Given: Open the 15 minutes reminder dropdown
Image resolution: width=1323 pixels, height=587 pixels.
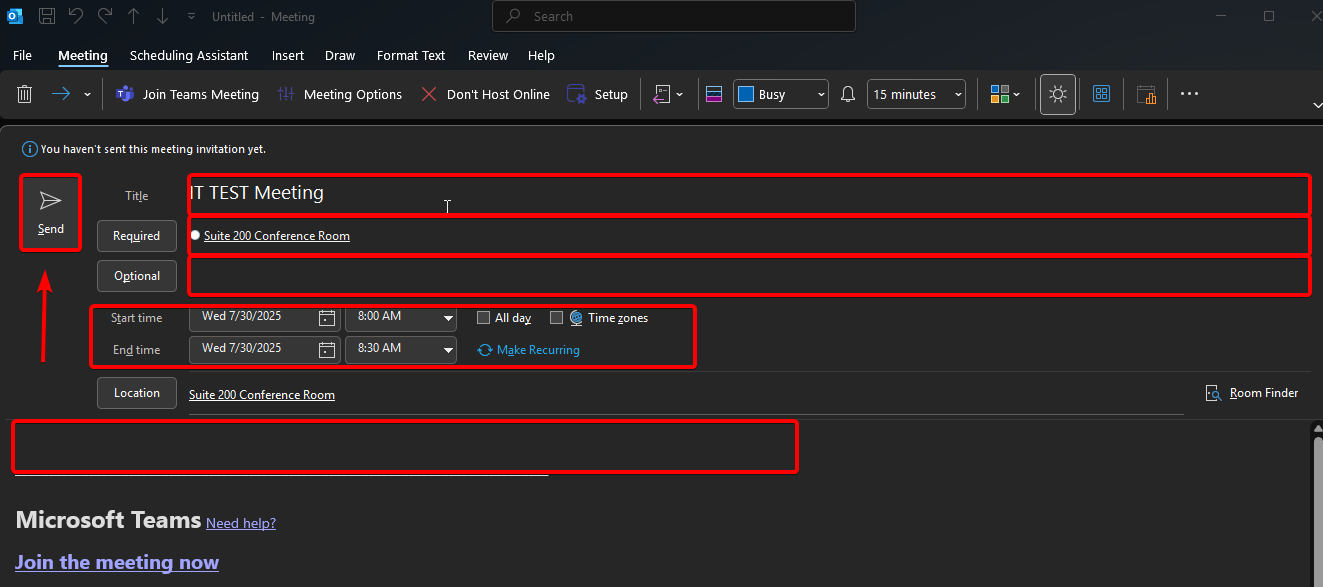Looking at the screenshot, I should pyautogui.click(x=916, y=94).
